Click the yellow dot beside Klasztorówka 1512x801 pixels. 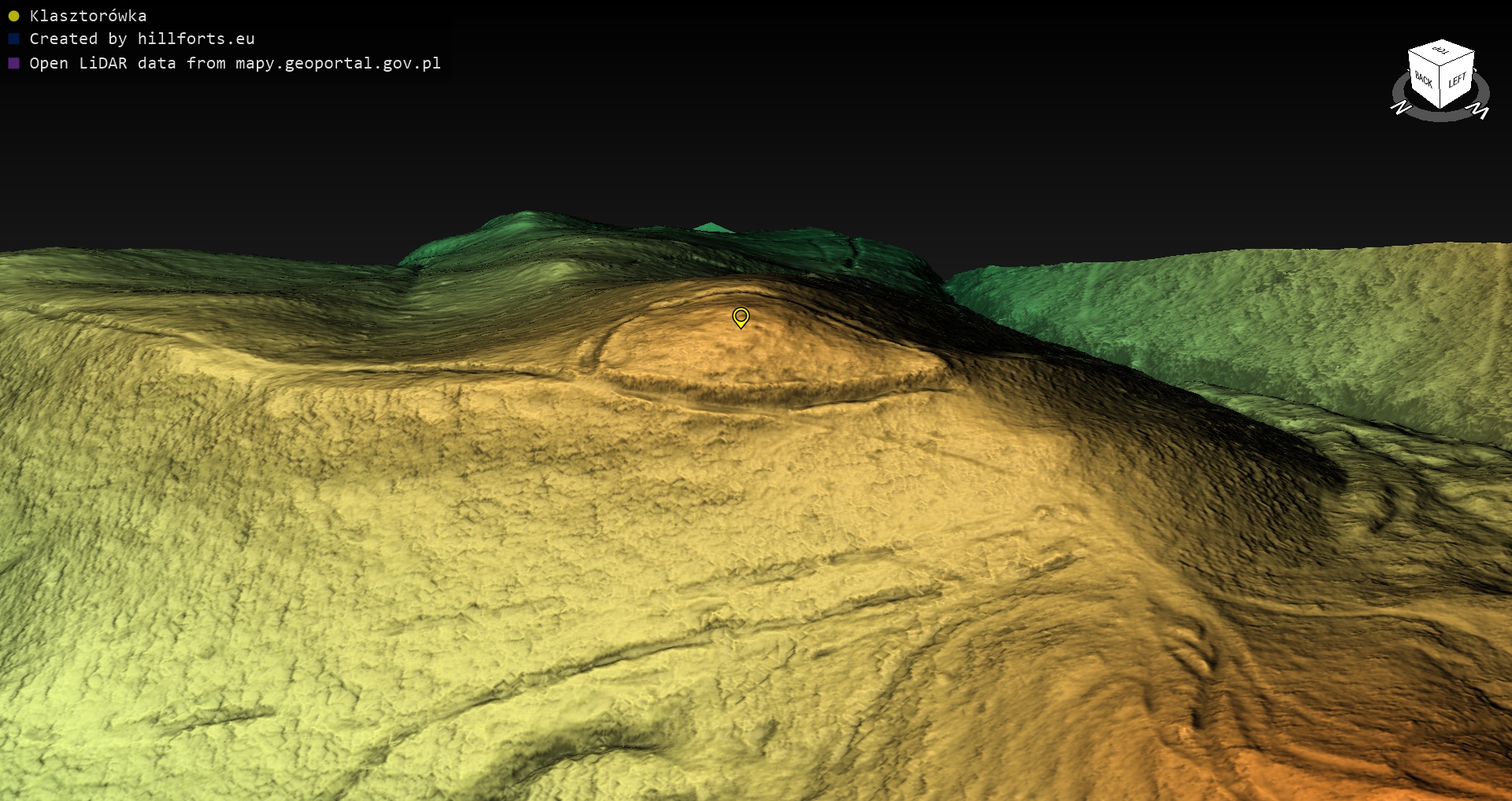(x=13, y=16)
